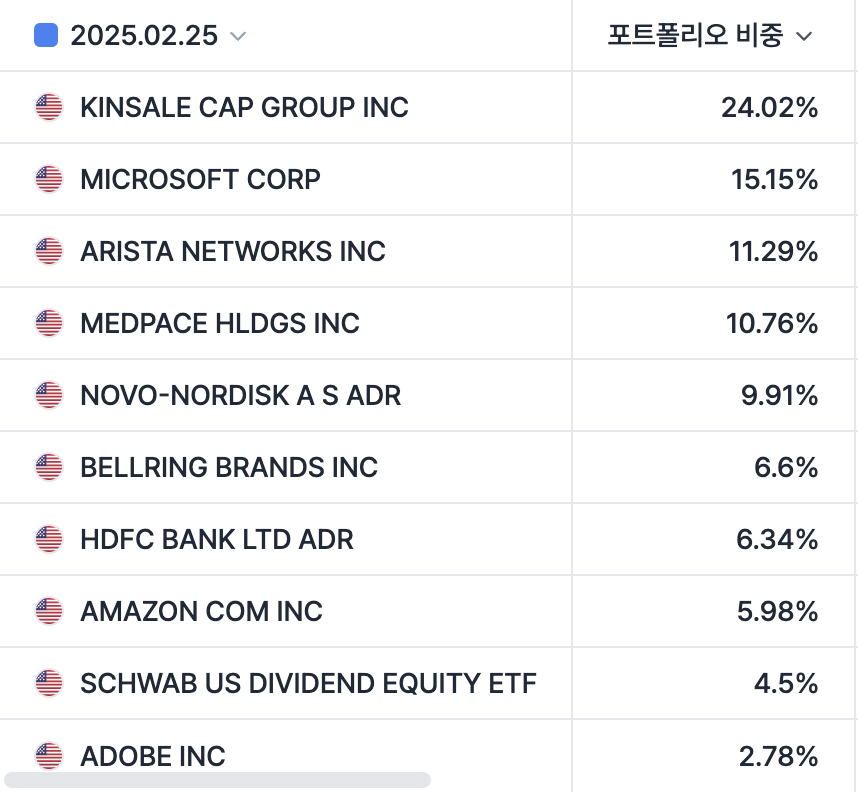
Task: Click the blue color square beside 2025.02.25
Action: pyautogui.click(x=45, y=36)
